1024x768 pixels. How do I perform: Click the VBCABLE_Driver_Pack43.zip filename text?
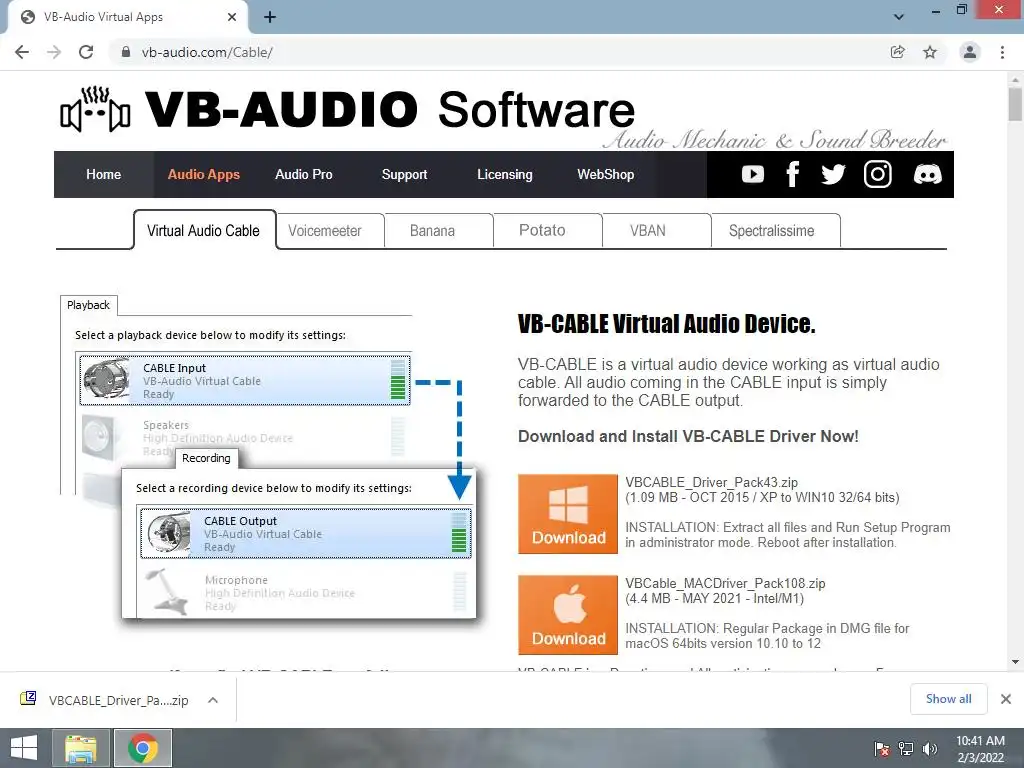pyautogui.click(x=711, y=483)
